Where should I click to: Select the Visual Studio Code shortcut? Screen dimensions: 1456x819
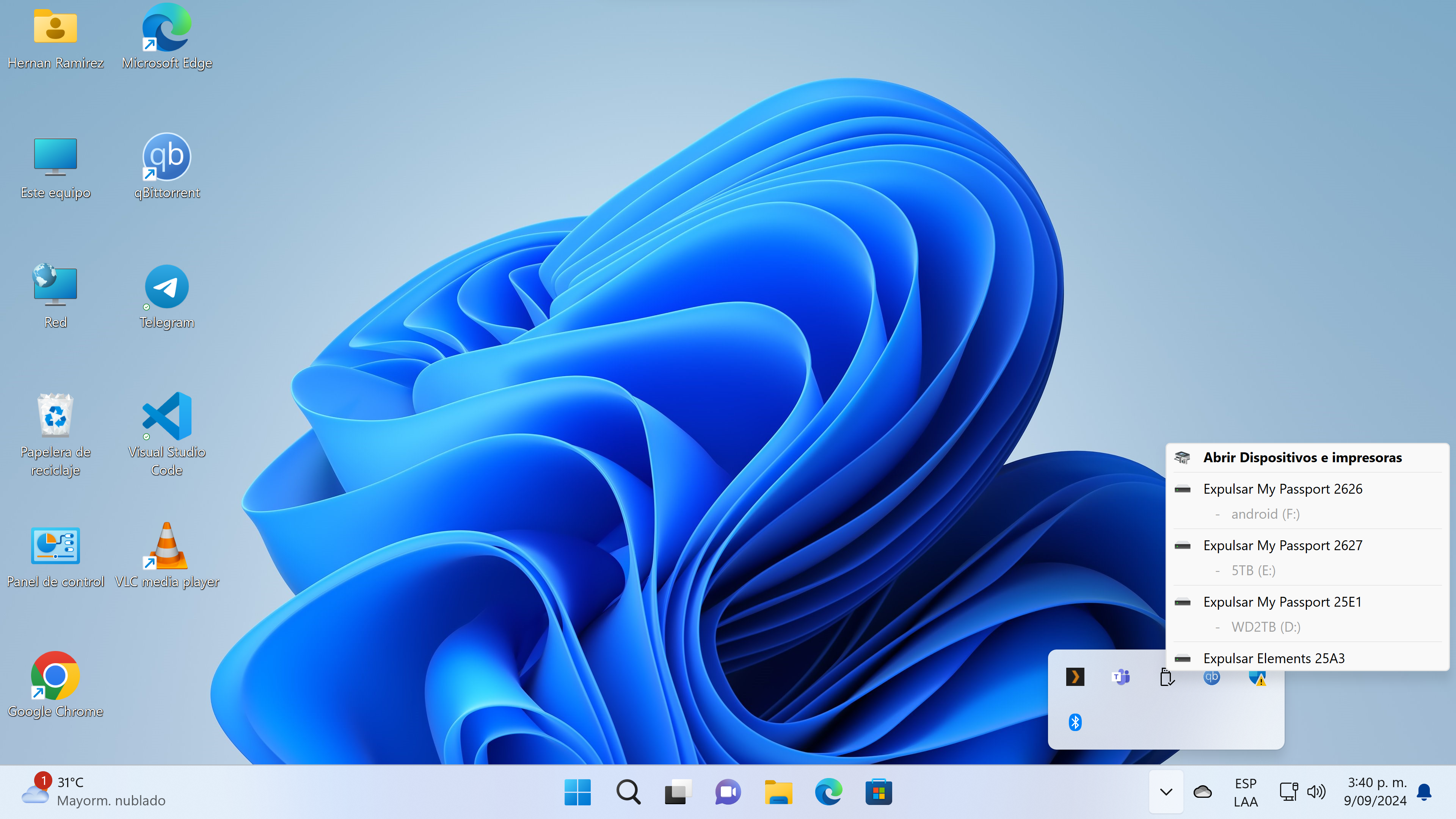(167, 435)
